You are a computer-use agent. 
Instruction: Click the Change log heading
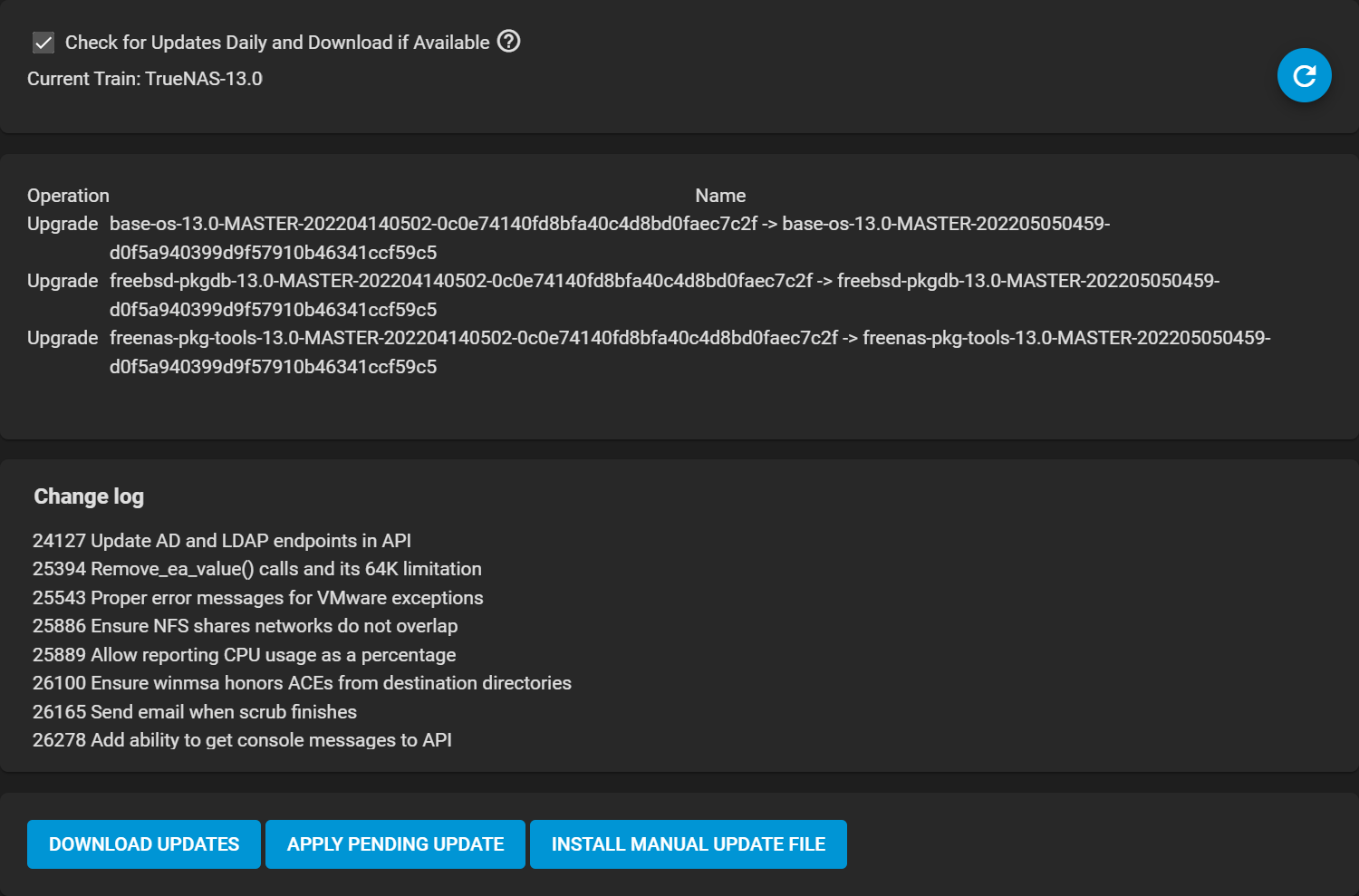89,496
